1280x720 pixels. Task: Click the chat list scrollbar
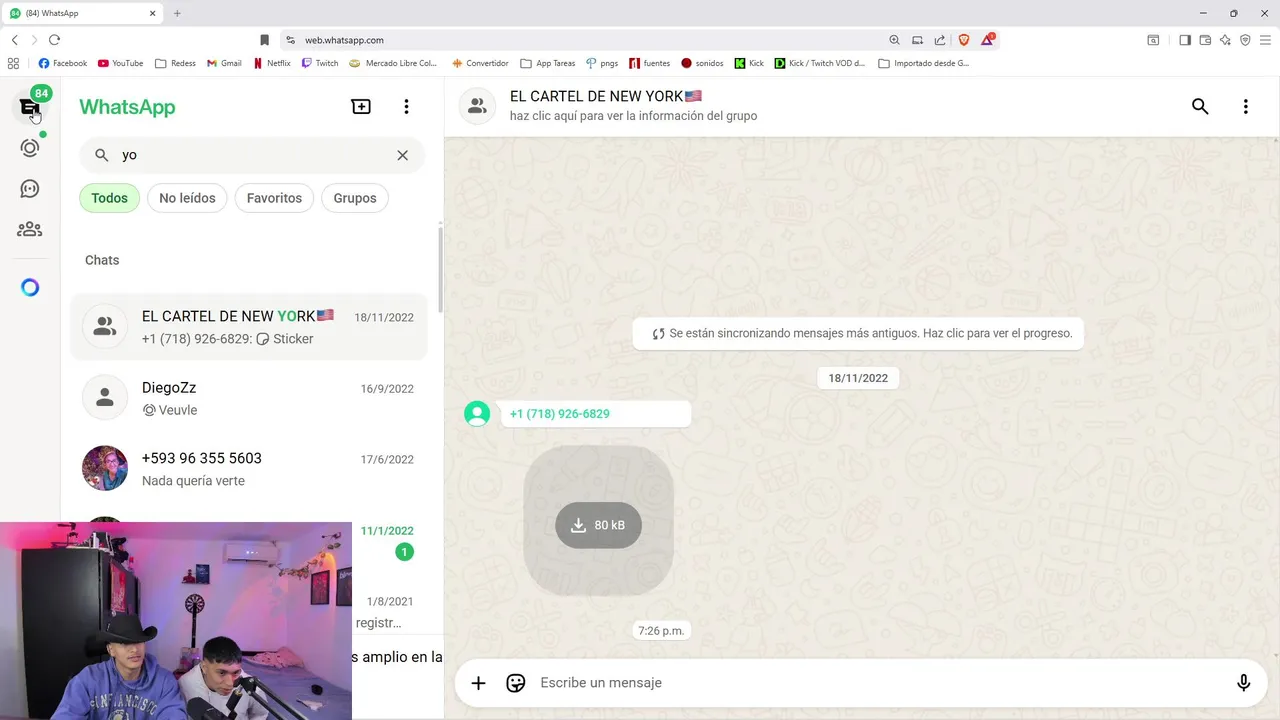[x=440, y=270]
